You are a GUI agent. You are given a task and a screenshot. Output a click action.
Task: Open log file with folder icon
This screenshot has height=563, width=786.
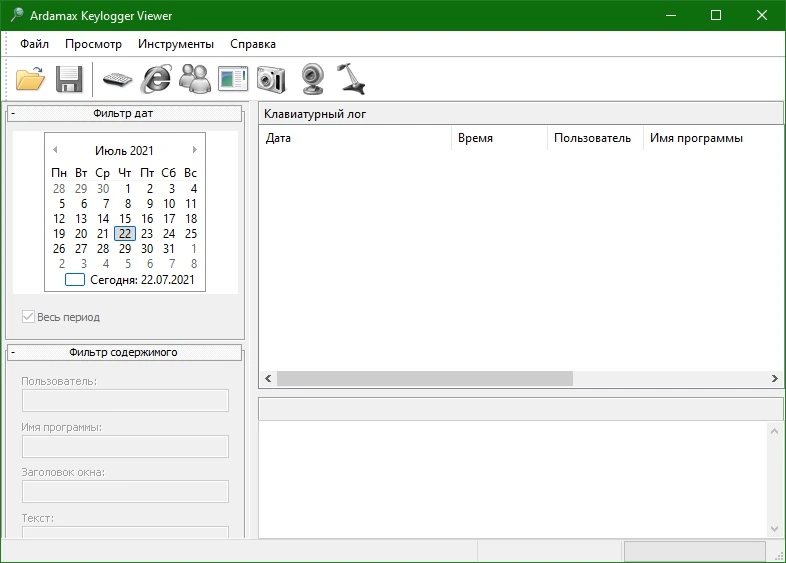pos(30,79)
